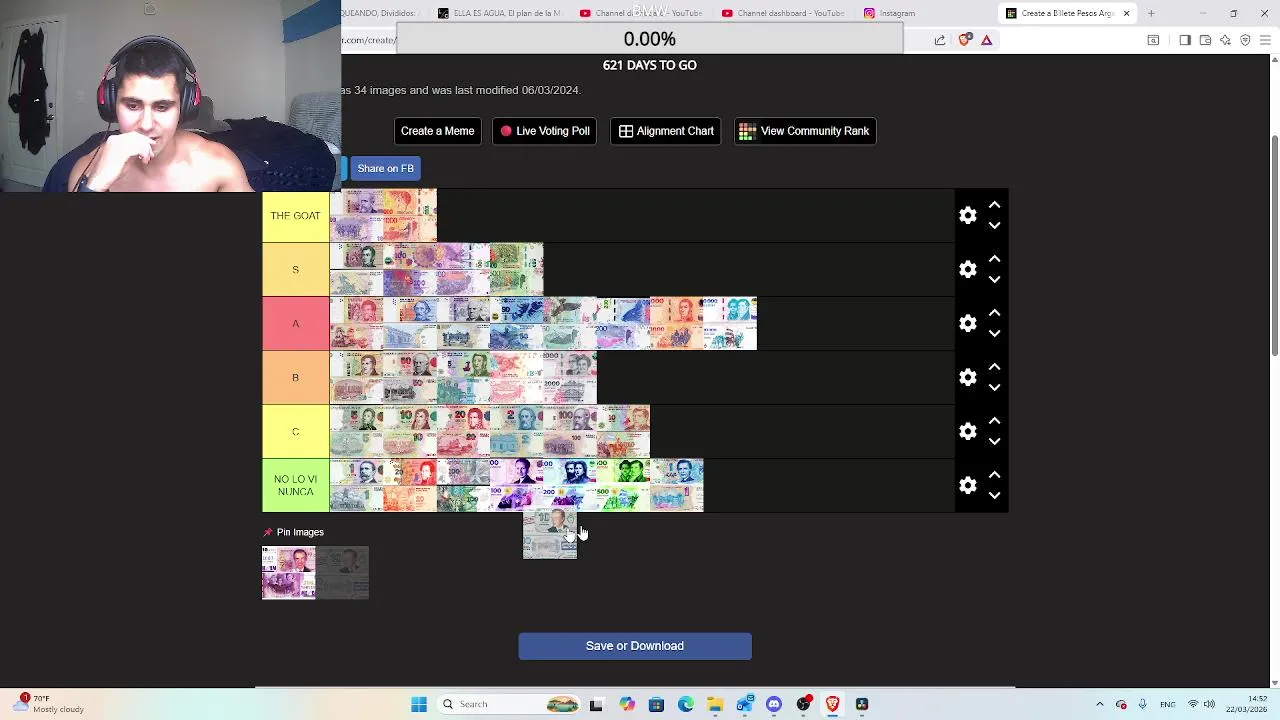Move C tier up with up arrow
This screenshot has height=720, width=1280.
(x=994, y=420)
